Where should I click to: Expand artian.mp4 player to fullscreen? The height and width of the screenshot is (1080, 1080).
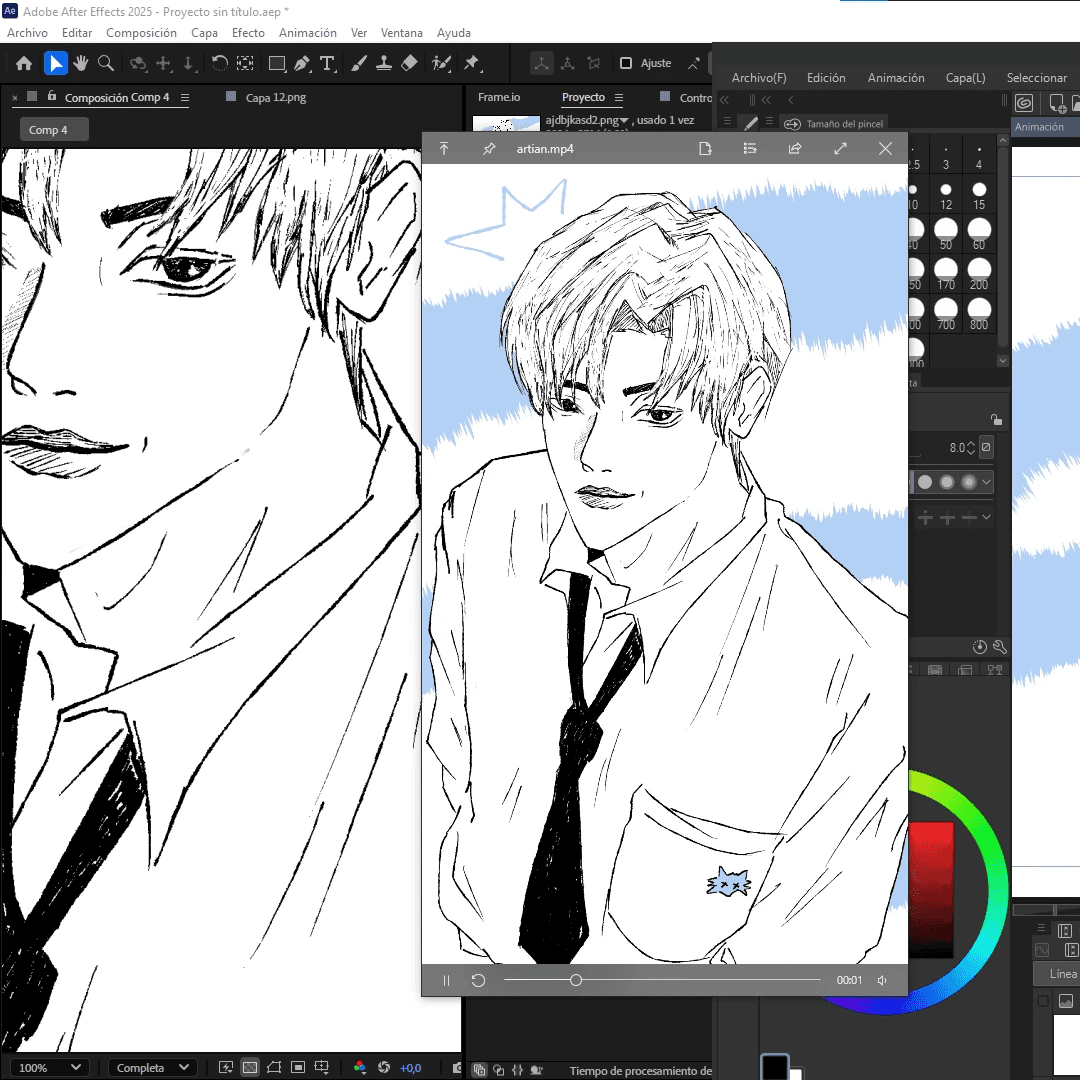click(x=840, y=148)
